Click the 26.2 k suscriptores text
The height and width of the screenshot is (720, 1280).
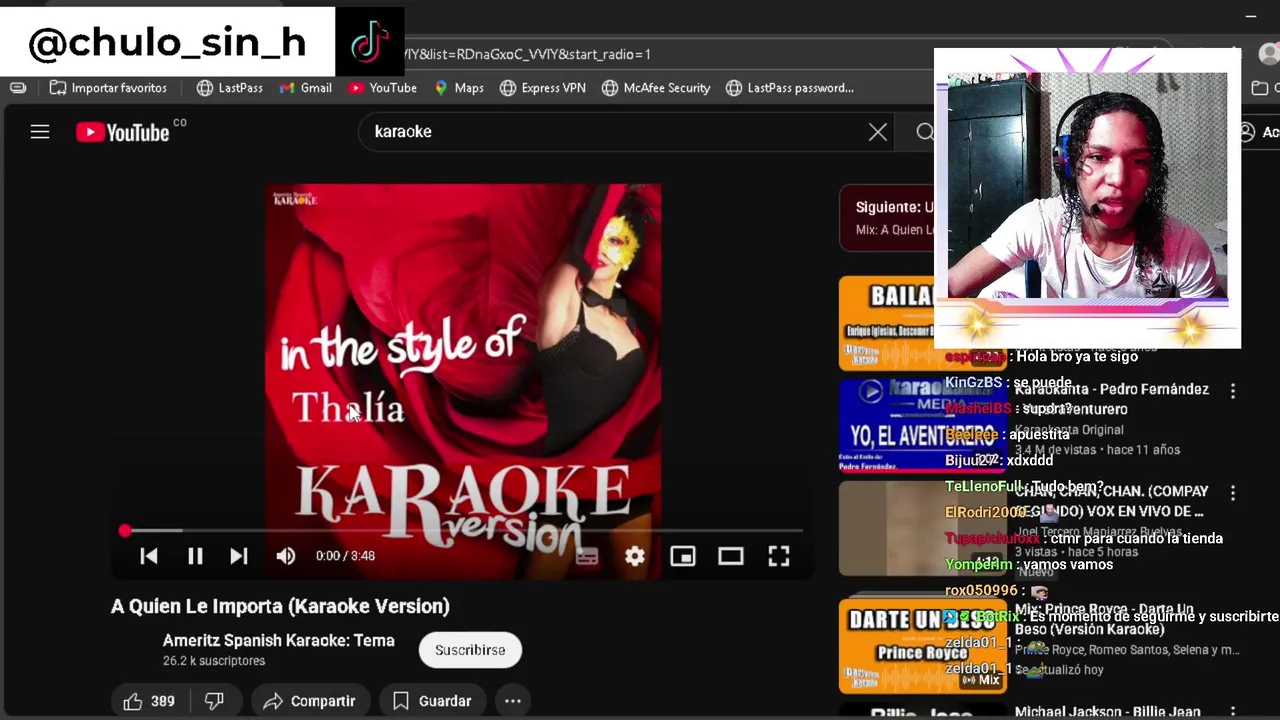[x=214, y=661]
